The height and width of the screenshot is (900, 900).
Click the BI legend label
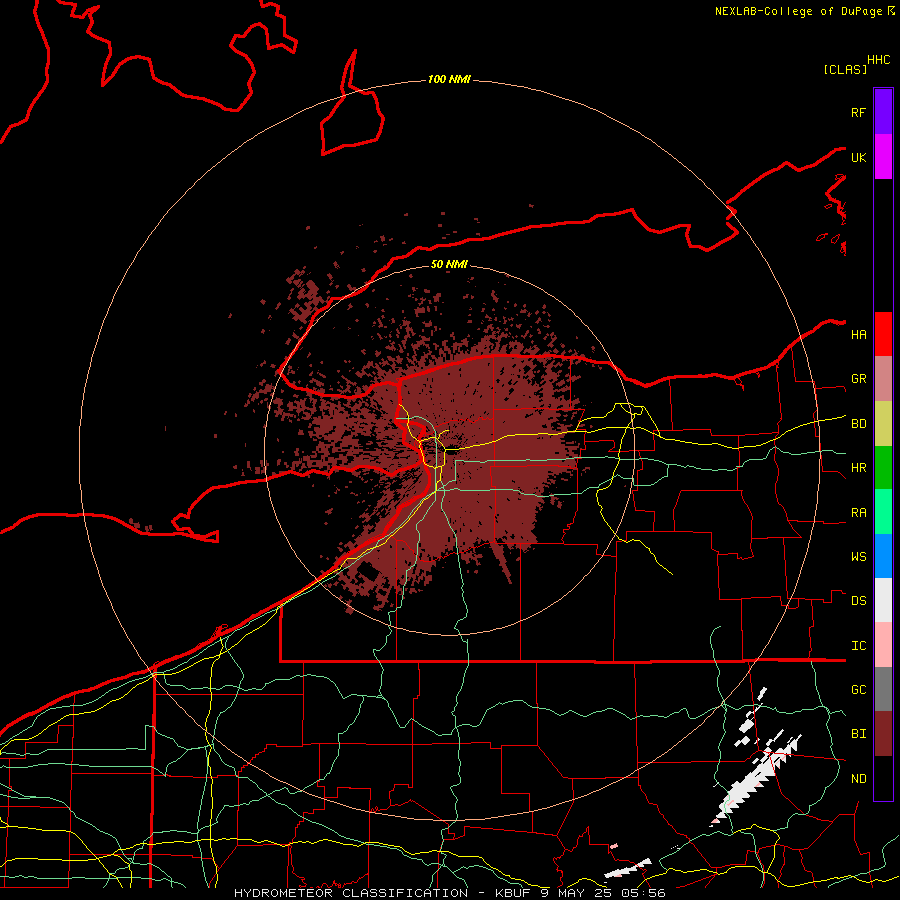pyautogui.click(x=858, y=734)
